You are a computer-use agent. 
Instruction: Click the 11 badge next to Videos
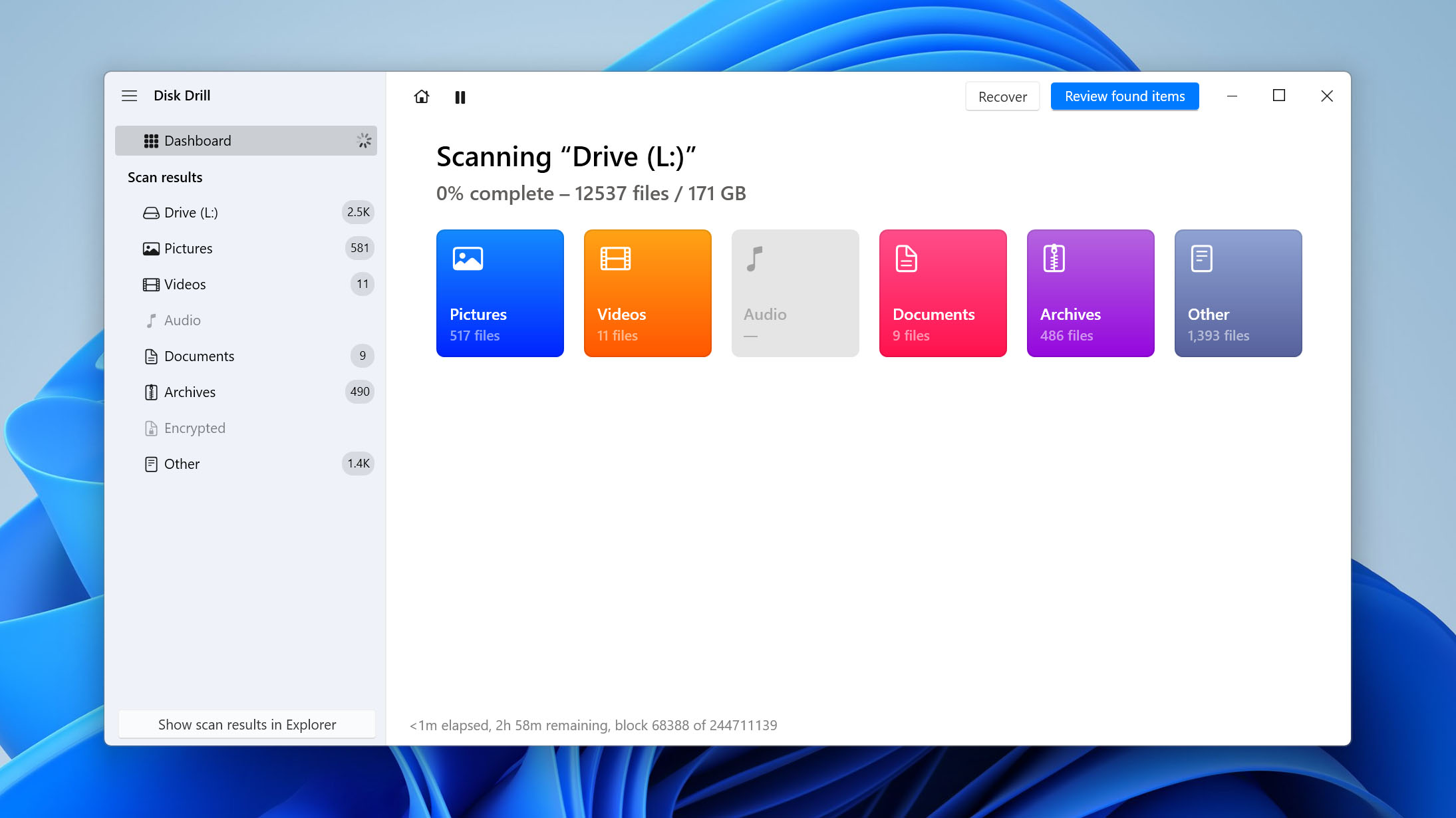(x=363, y=284)
